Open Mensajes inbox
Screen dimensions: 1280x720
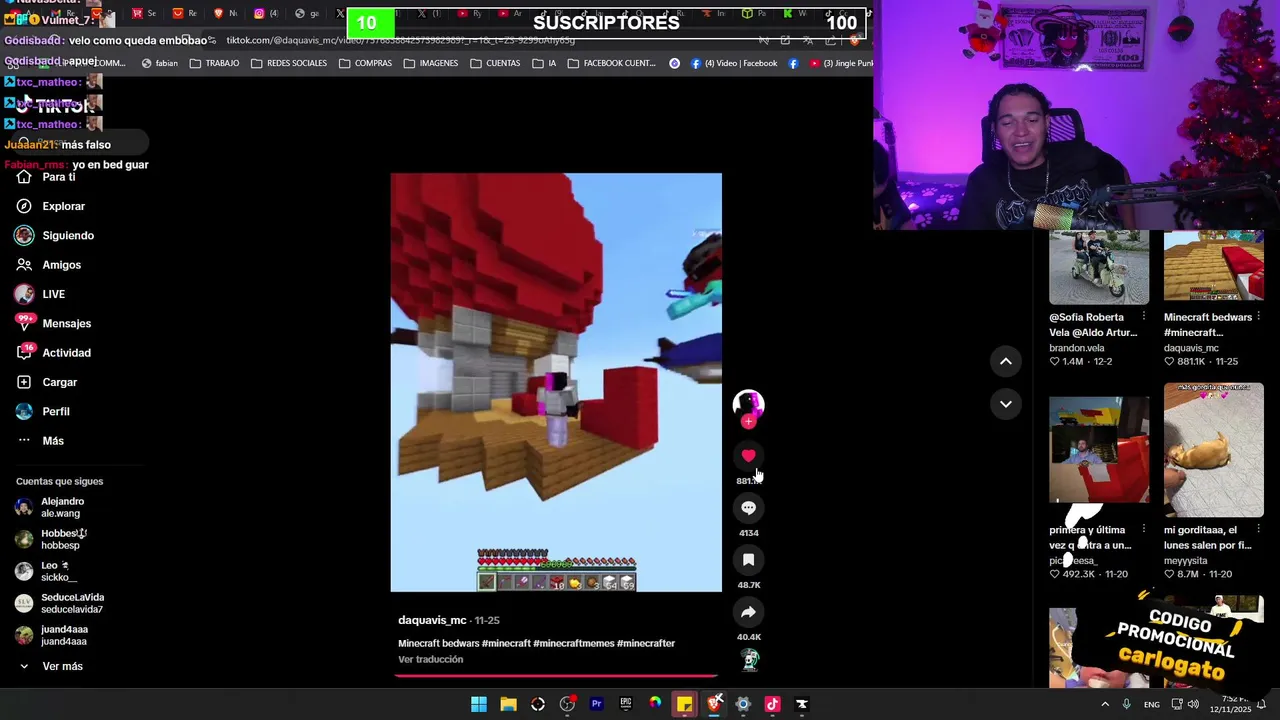click(53, 324)
